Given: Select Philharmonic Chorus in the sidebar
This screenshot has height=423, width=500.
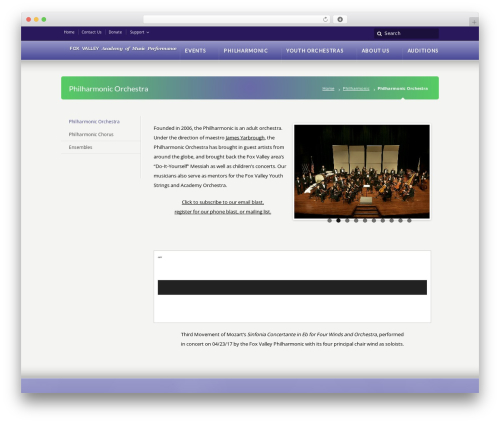Looking at the screenshot, I should [x=91, y=134].
